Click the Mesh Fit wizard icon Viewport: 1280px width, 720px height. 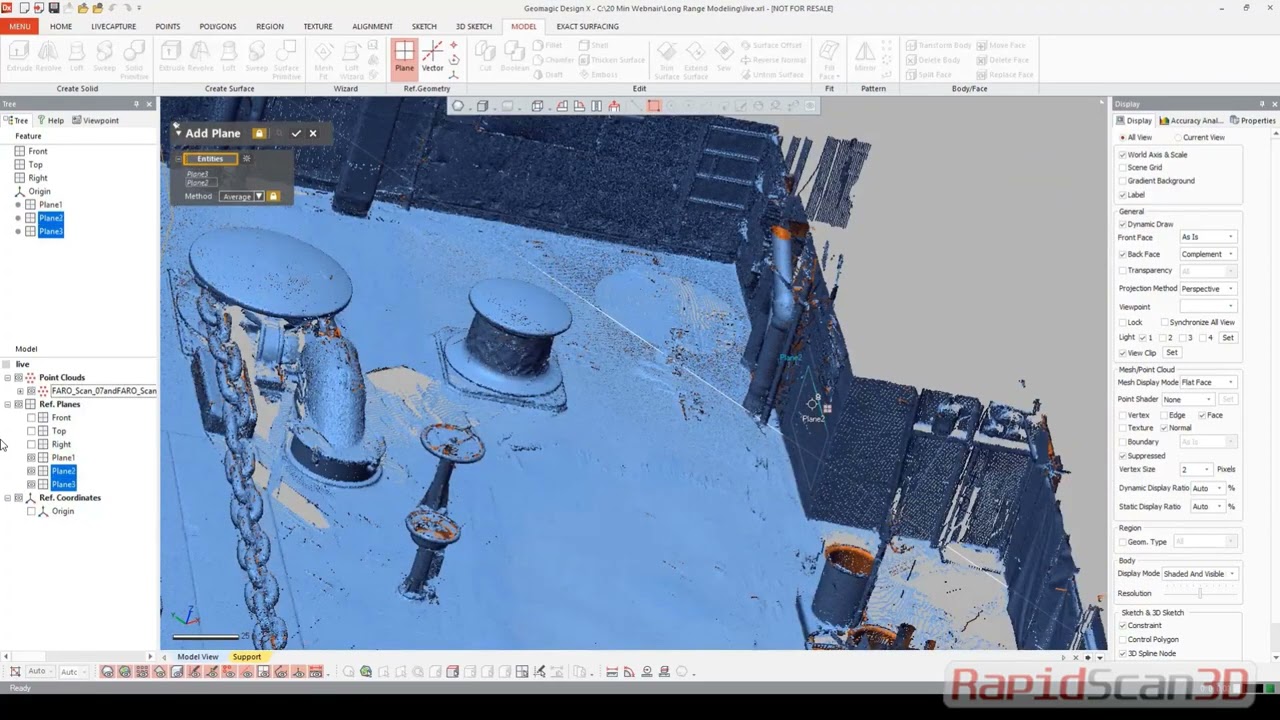[x=324, y=60]
